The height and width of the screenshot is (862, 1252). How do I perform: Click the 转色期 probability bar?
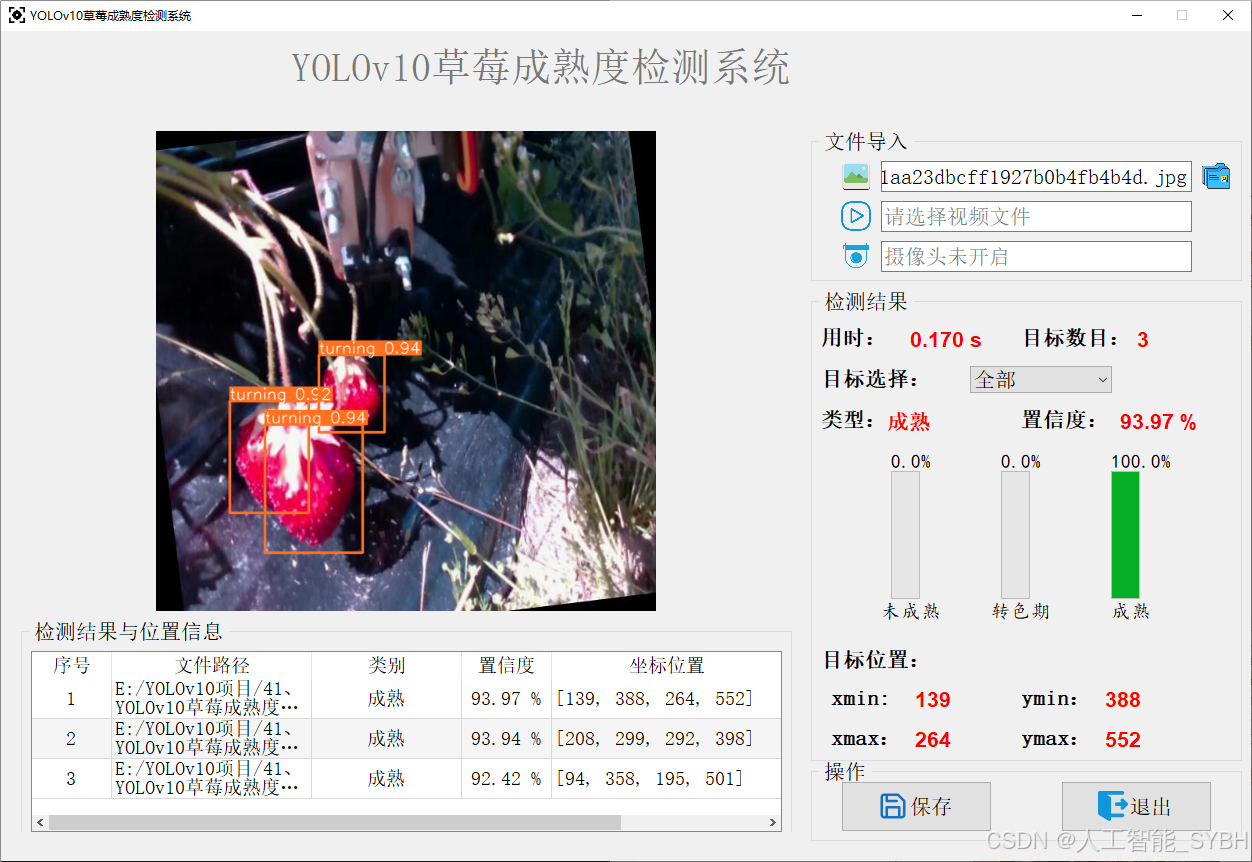tap(1015, 535)
